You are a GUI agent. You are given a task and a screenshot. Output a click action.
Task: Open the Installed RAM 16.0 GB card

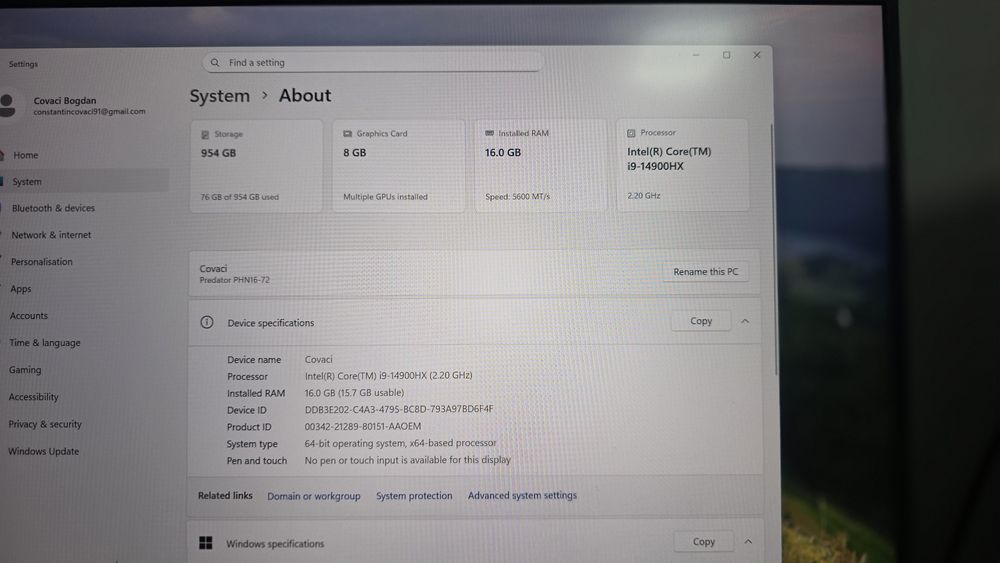point(541,165)
